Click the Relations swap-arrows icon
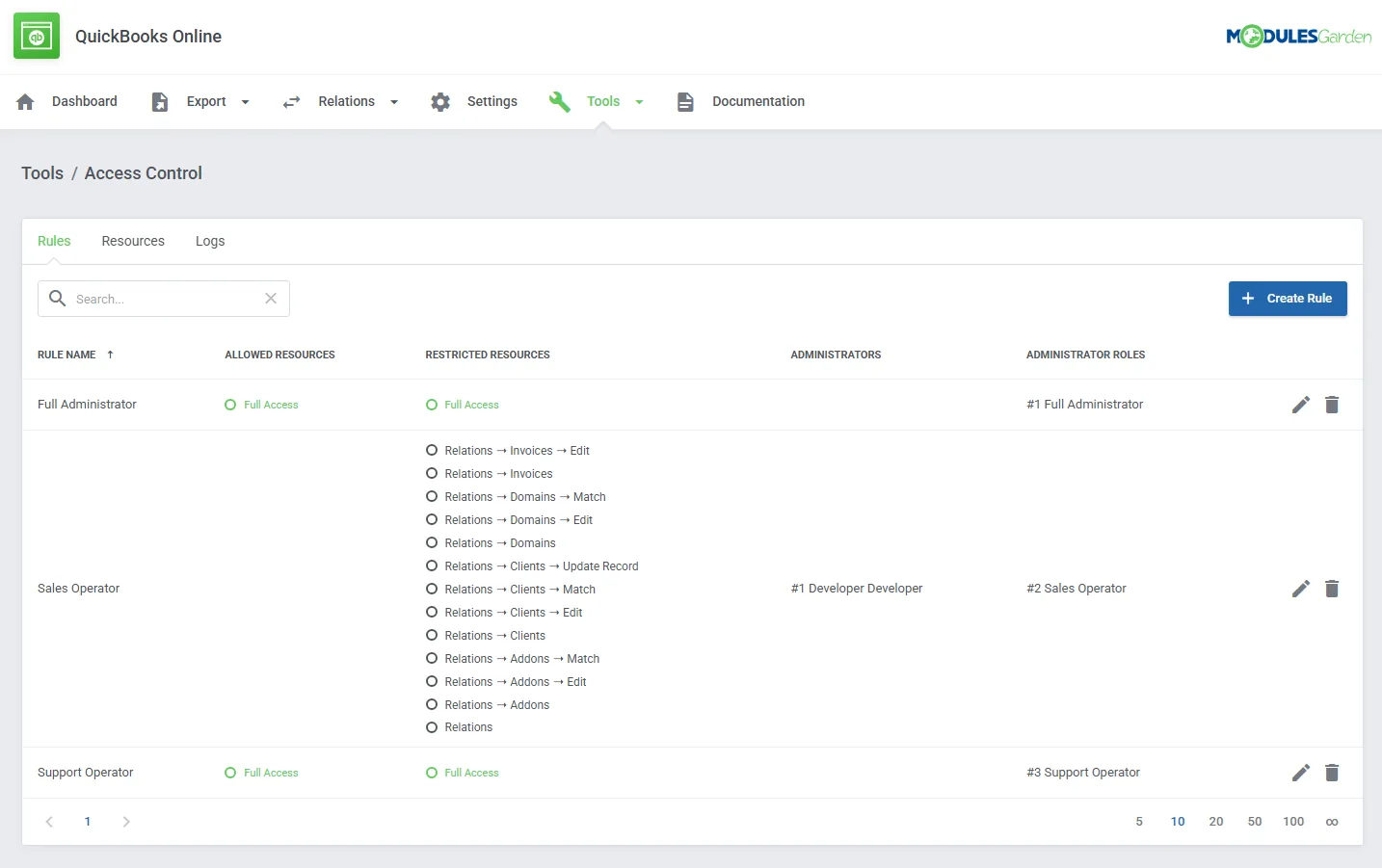The width and height of the screenshot is (1382, 868). [x=292, y=101]
